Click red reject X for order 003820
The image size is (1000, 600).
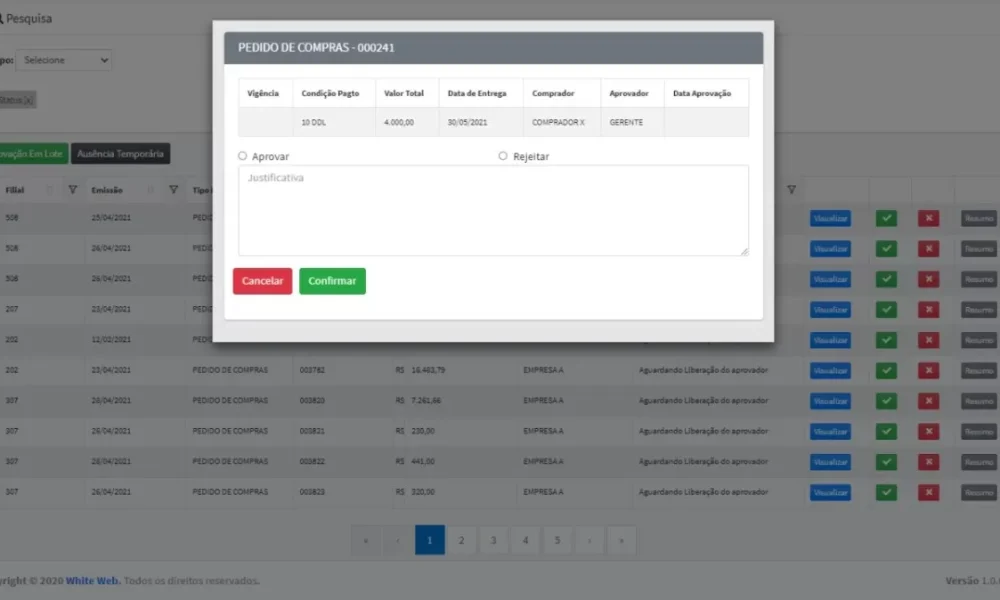tap(928, 401)
